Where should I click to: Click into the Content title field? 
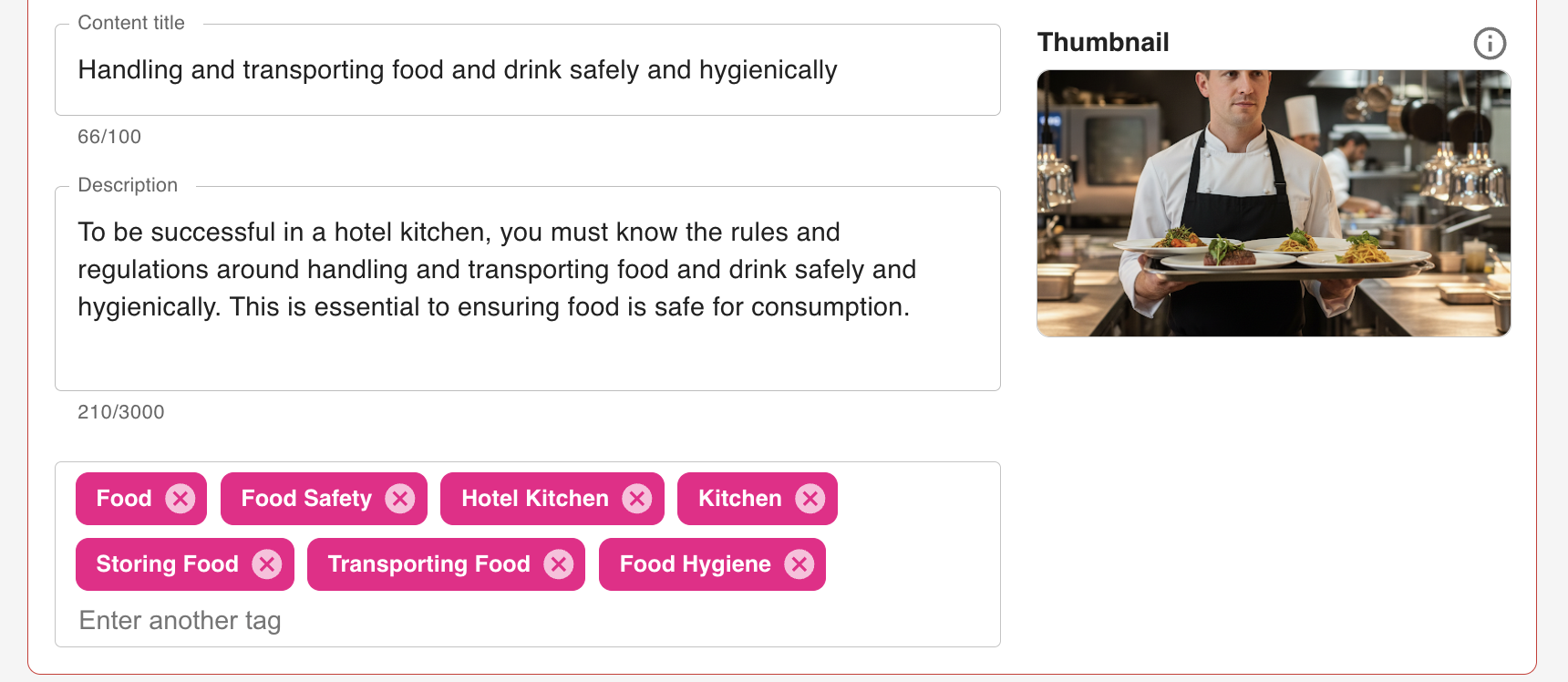point(527,70)
